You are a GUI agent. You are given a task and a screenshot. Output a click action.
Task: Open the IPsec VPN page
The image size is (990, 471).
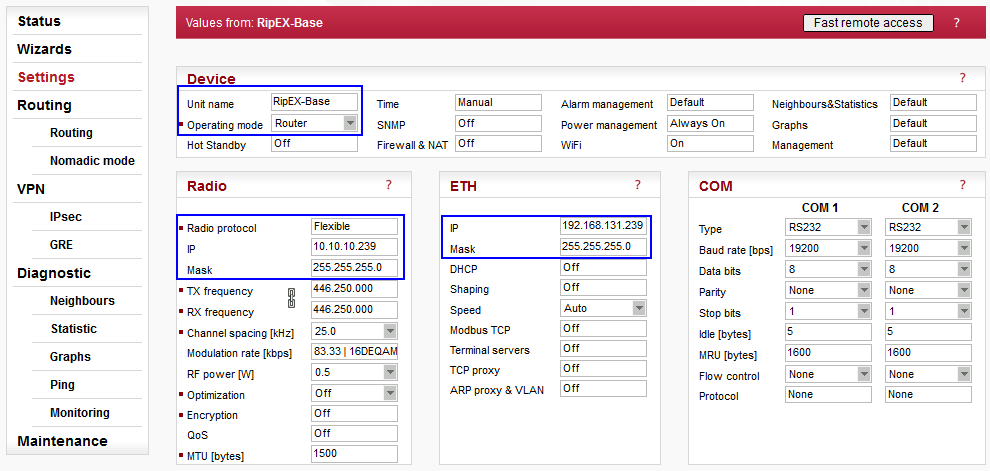[x=65, y=217]
